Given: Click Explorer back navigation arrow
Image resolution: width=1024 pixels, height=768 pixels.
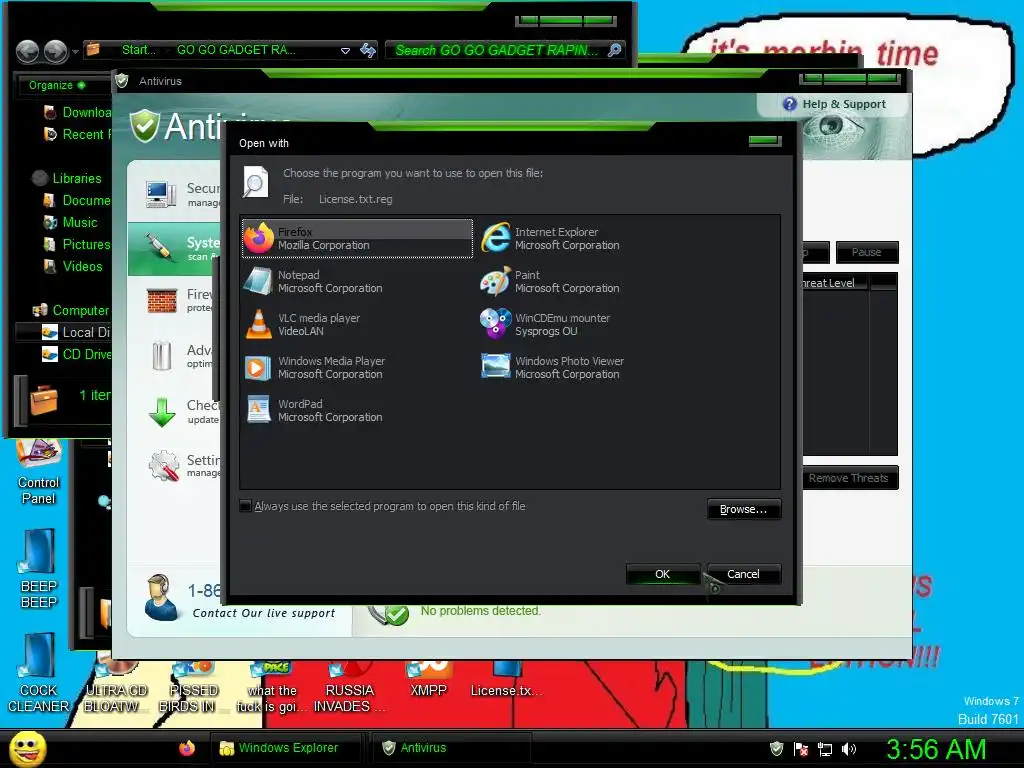Looking at the screenshot, I should click(27, 51).
